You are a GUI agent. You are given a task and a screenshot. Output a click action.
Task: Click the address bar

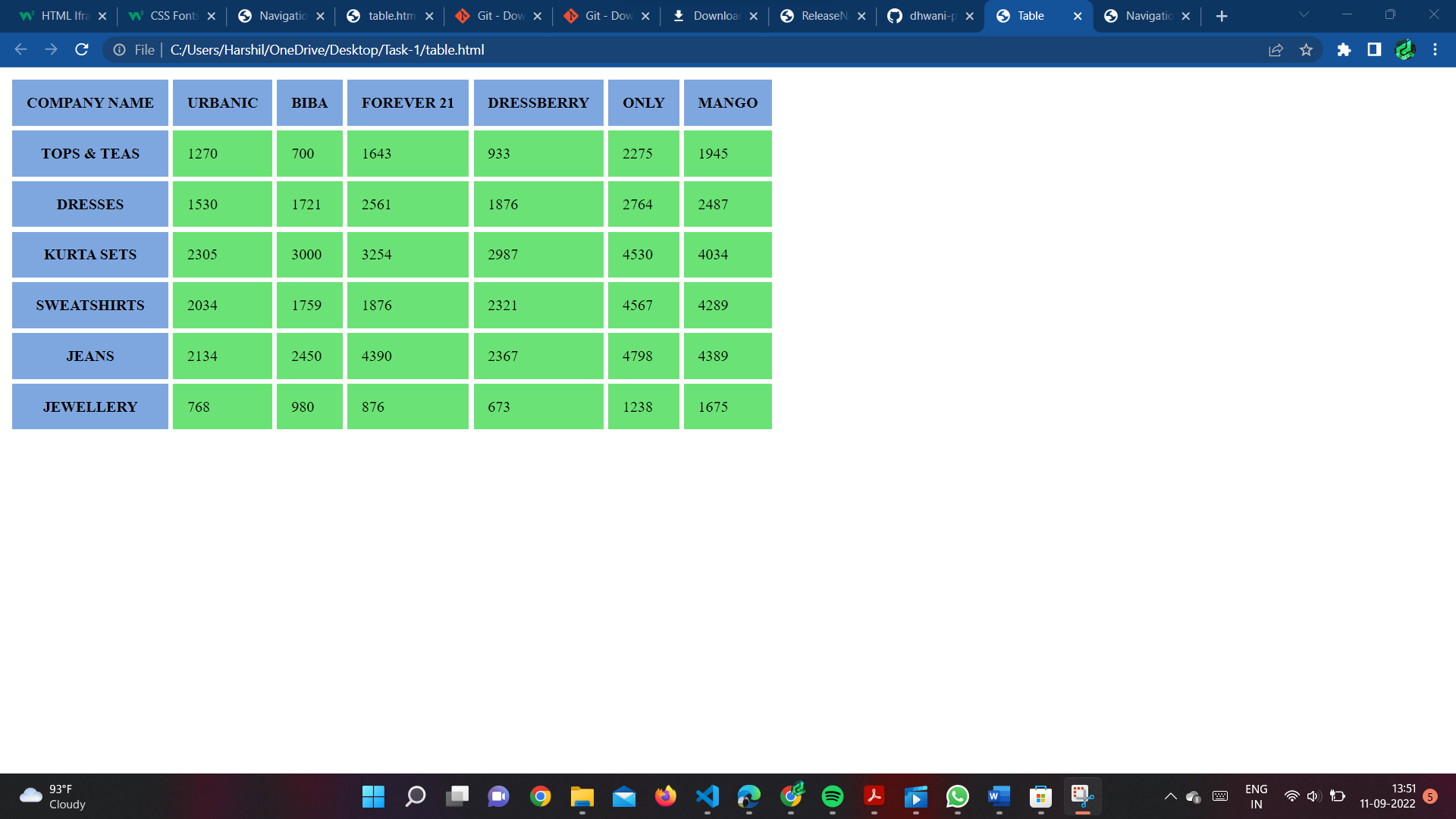pos(326,50)
